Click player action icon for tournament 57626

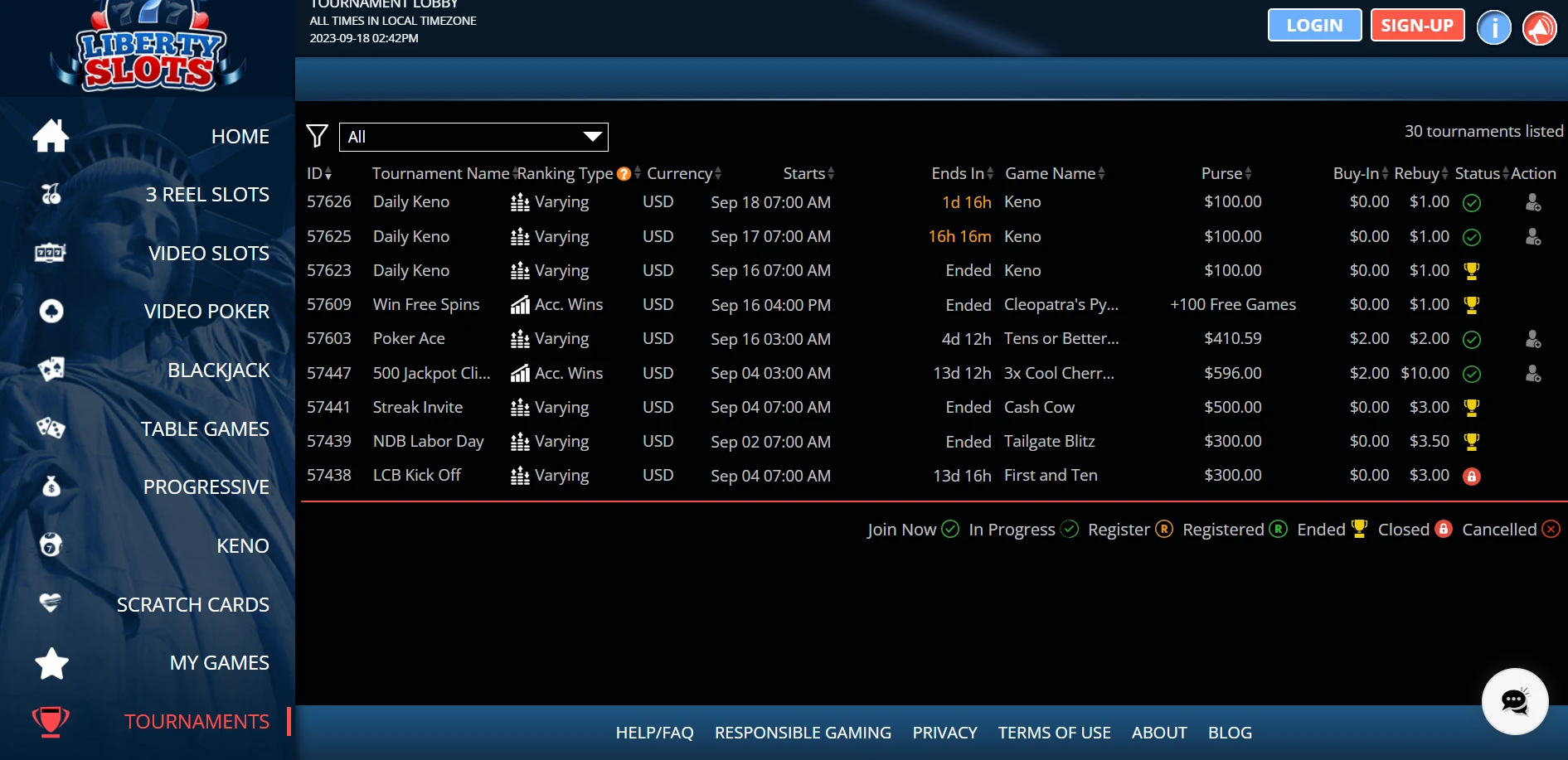coord(1533,202)
